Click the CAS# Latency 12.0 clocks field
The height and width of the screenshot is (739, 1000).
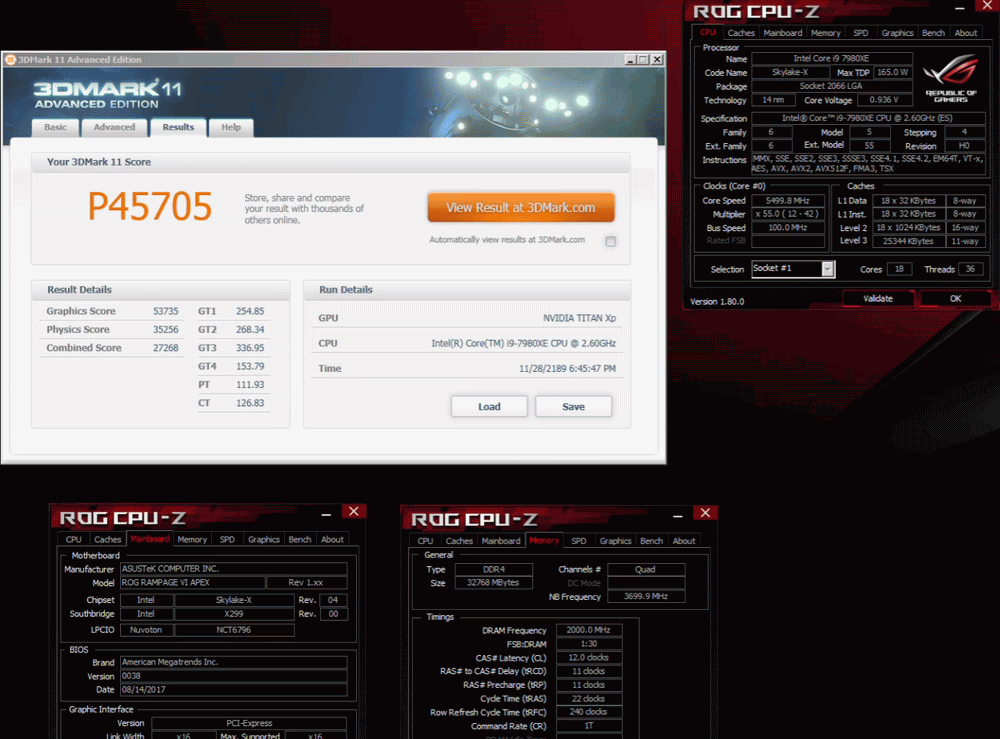(x=589, y=657)
